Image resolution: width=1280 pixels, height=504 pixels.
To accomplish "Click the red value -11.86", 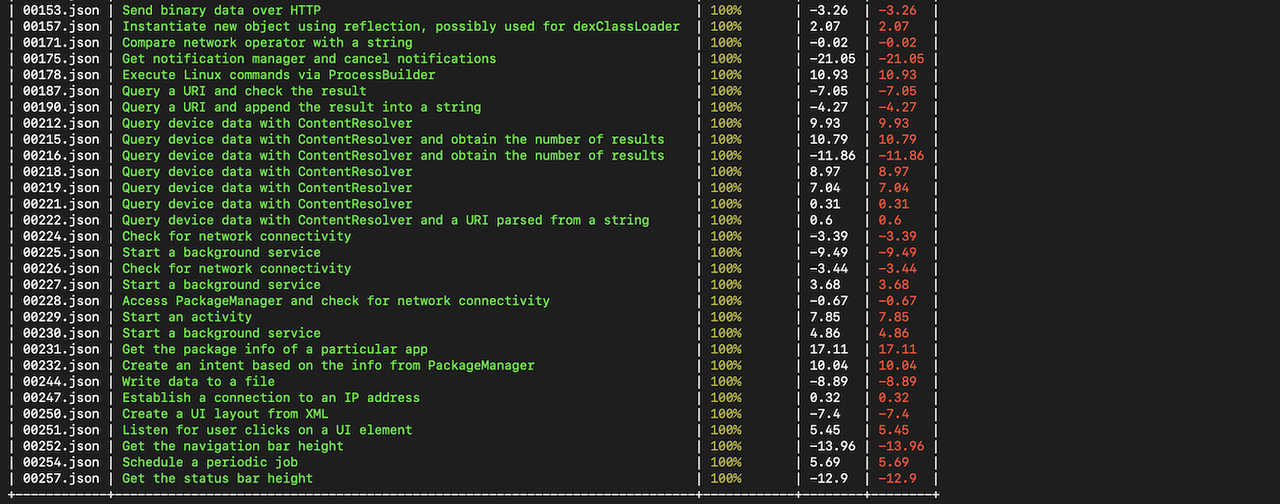I will pyautogui.click(x=901, y=155).
